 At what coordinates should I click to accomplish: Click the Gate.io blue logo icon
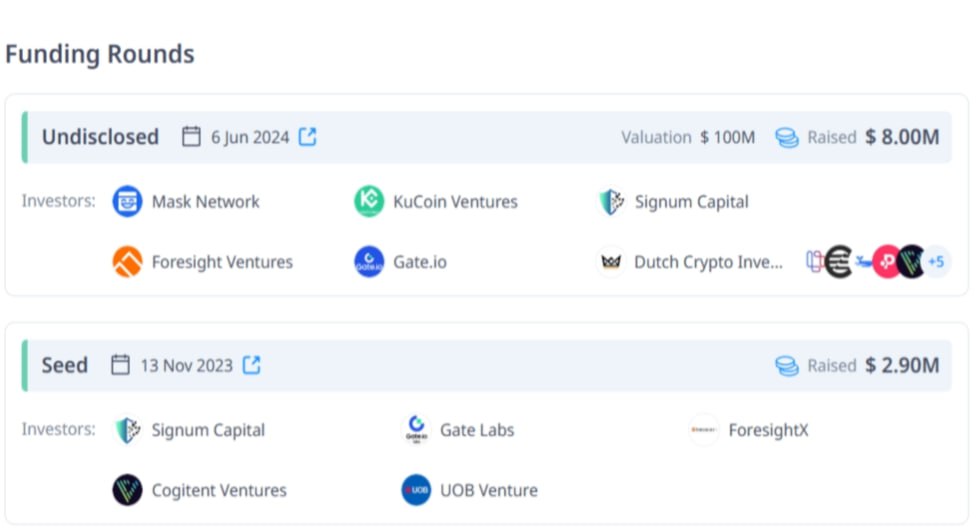tap(369, 262)
